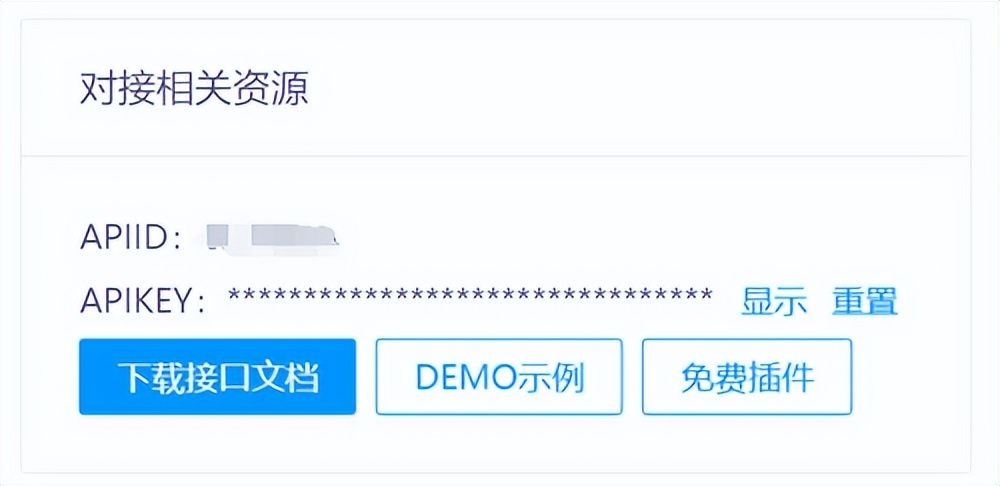Select the first asterisk of APIKEY
The image size is (1000, 486).
pos(234,295)
